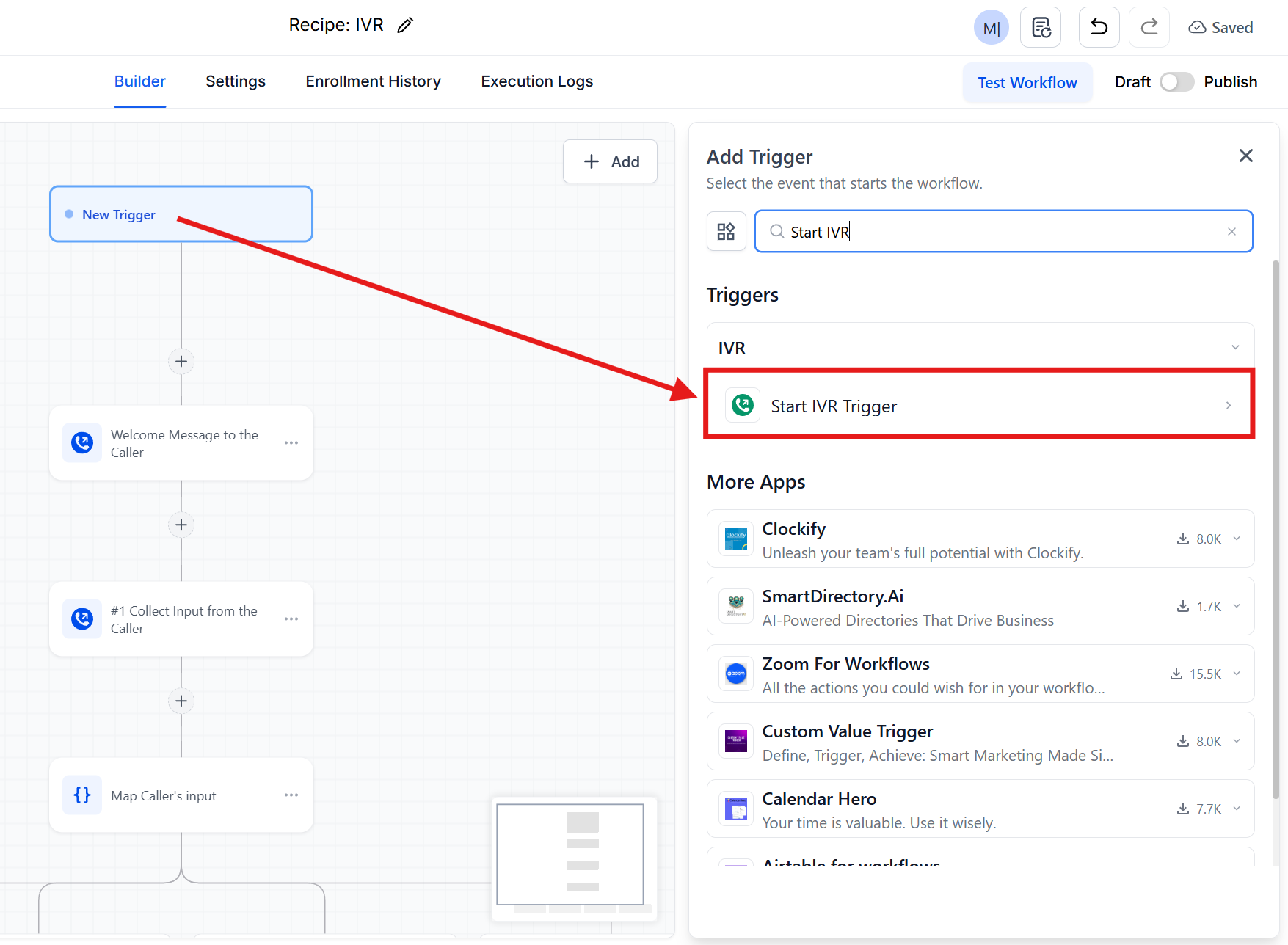Open the Welcome Message to the Caller step

(x=181, y=443)
